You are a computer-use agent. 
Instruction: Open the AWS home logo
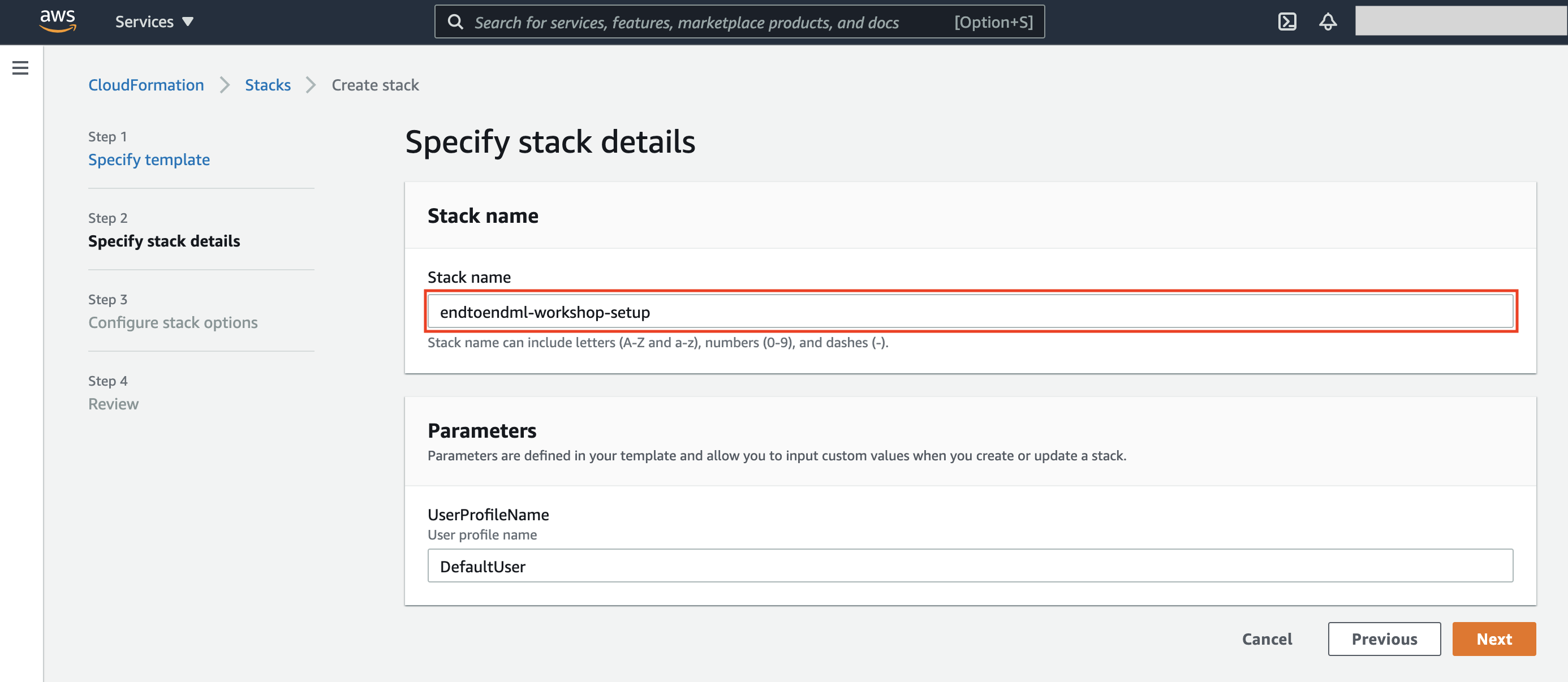click(x=58, y=21)
